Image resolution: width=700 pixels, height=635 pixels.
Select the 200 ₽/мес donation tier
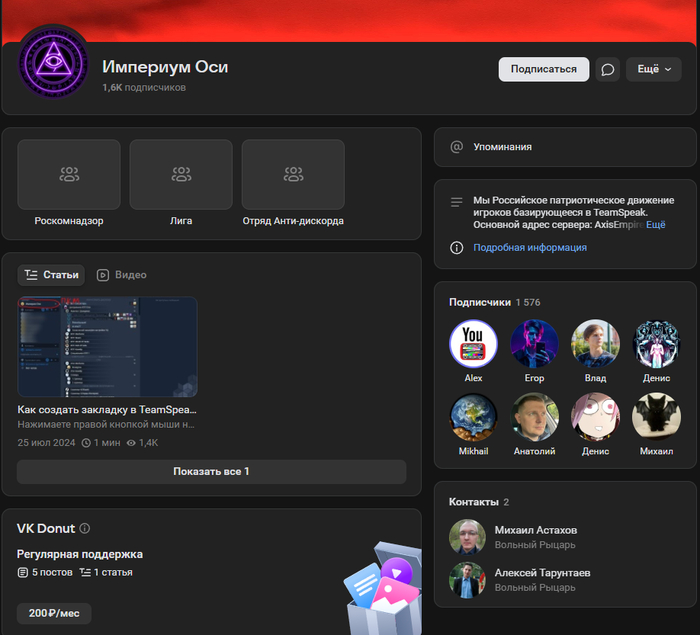[x=54, y=613]
